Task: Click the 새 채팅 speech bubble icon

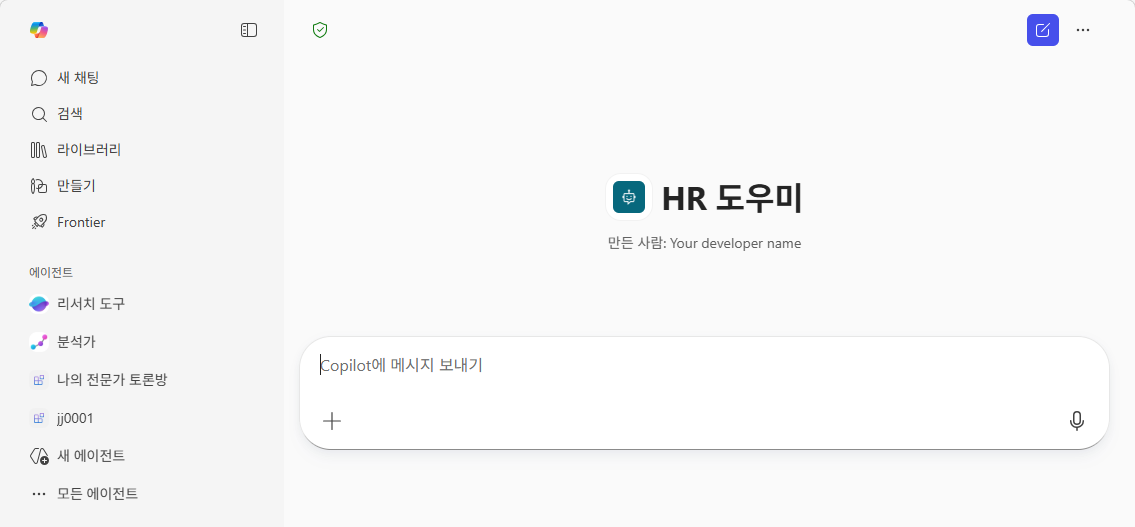Action: pos(39,78)
